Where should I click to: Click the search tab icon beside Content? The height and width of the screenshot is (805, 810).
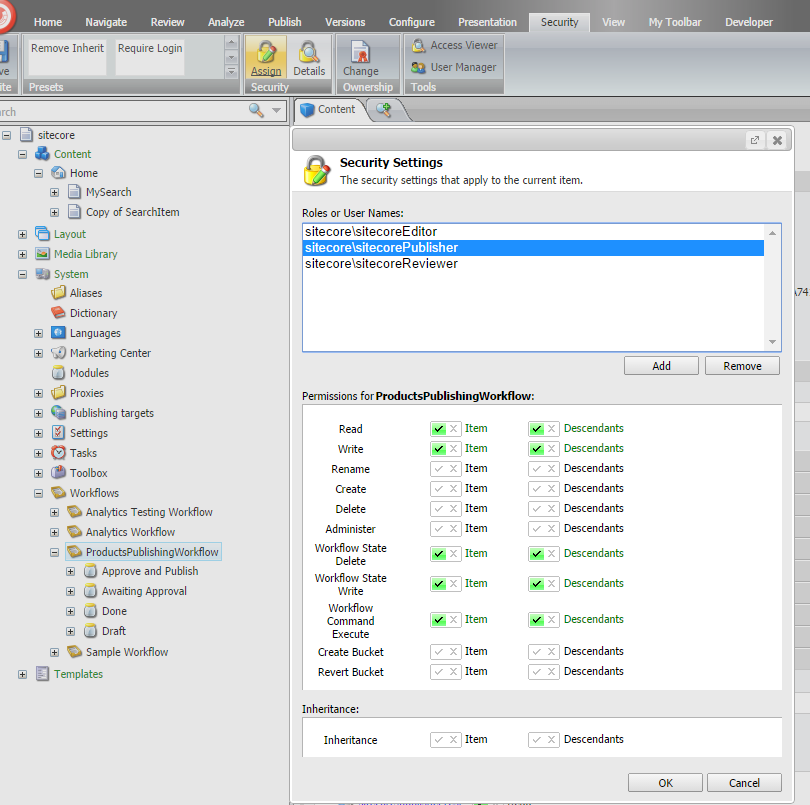tap(383, 110)
